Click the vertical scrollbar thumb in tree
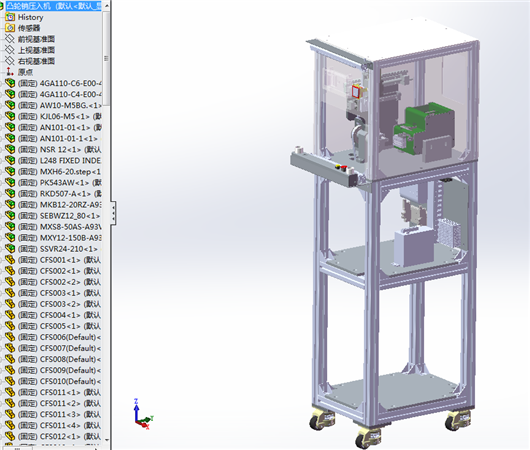The height and width of the screenshot is (450, 530). (x=106, y=58)
